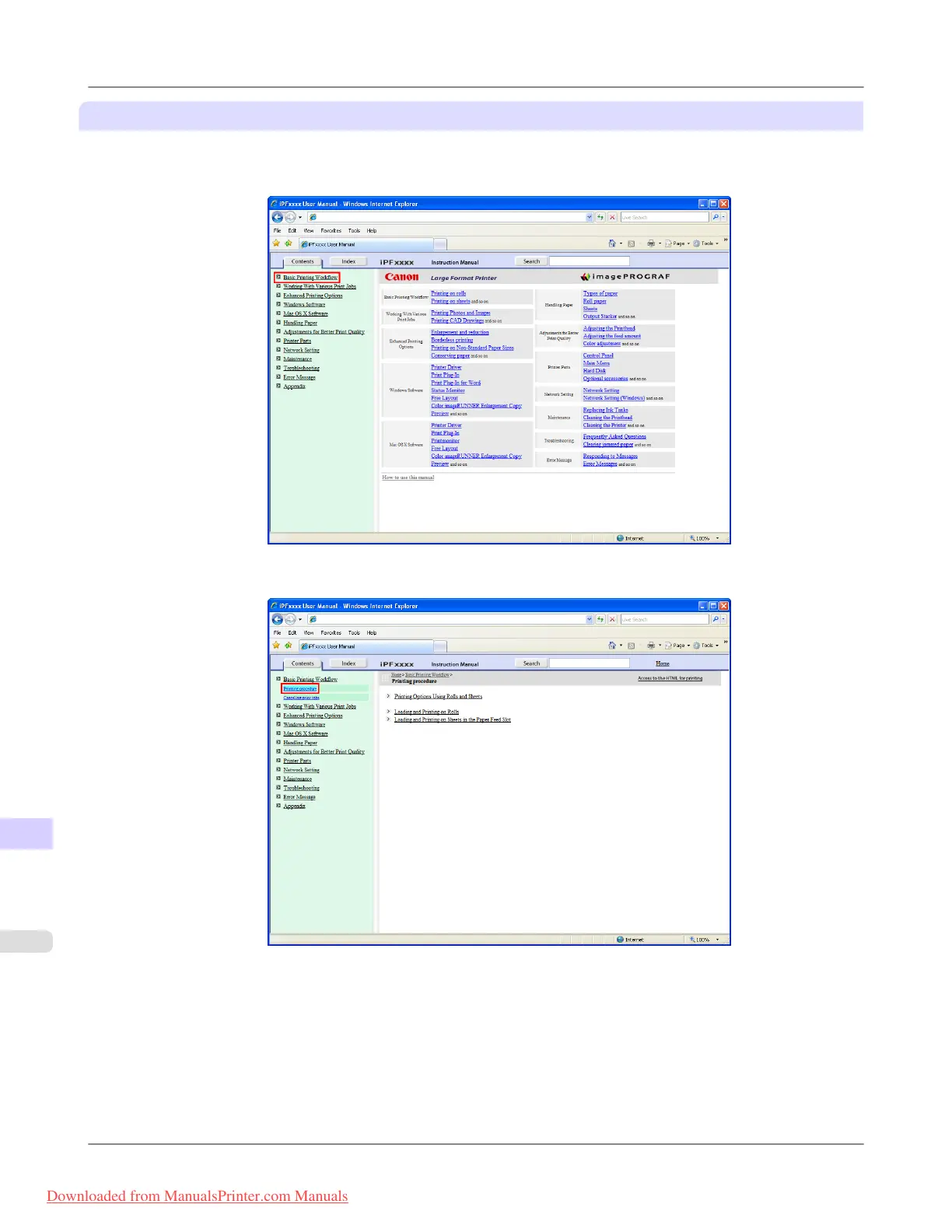This screenshot has height=1232, width=952.
Task: Open Loading and Printing on Rolls link
Action: coord(426,712)
